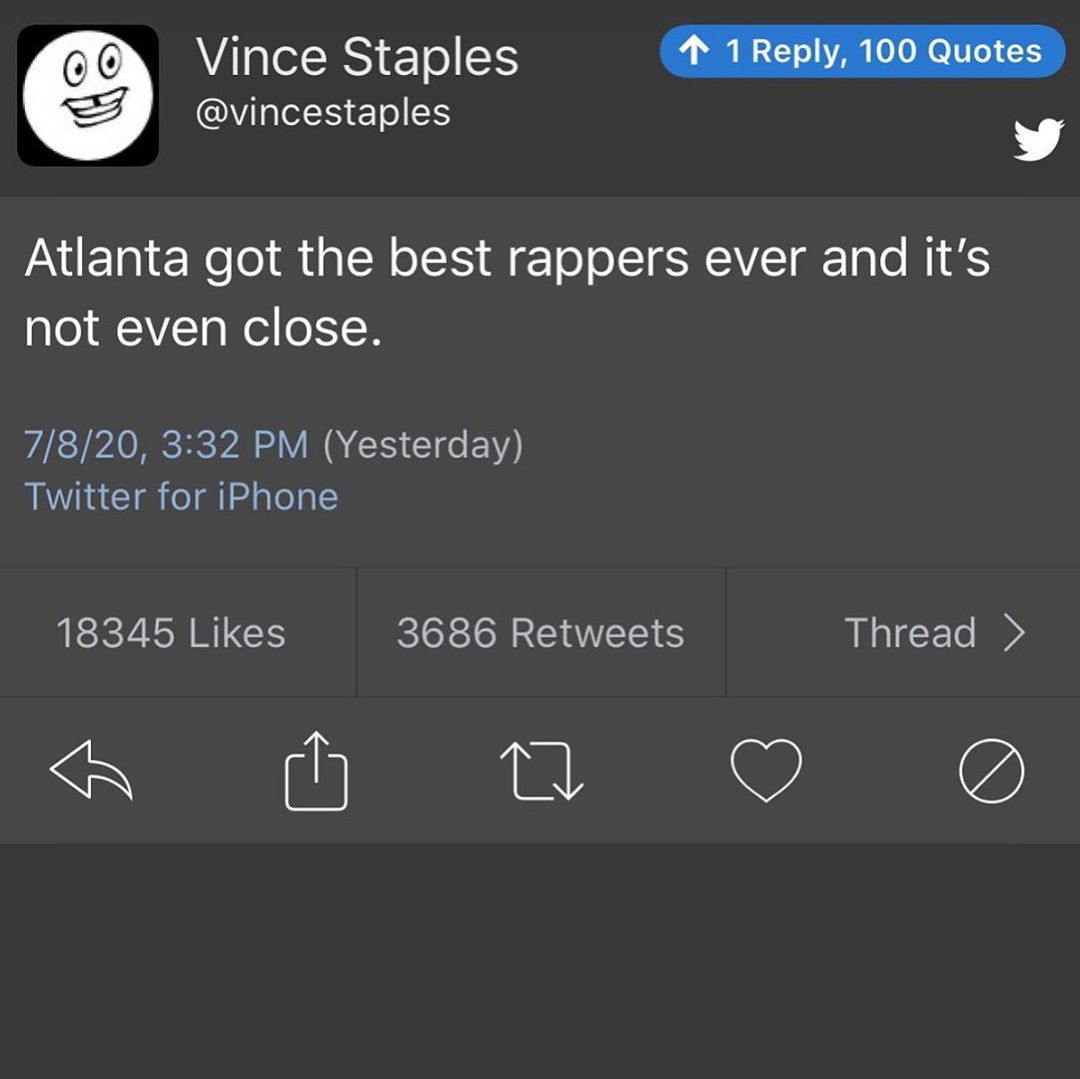Open the Twitter for iPhone link
Screen dimensions: 1080x1079
coord(181,496)
